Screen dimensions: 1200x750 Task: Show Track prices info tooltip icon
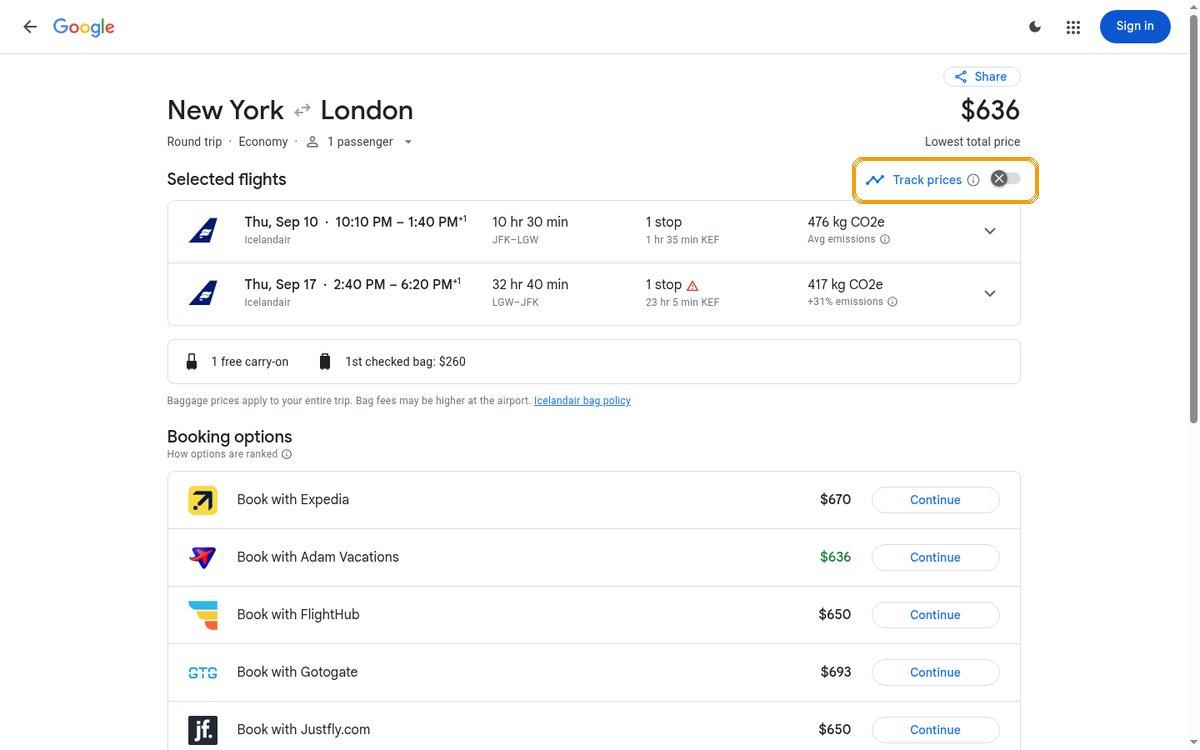pyautogui.click(x=973, y=180)
